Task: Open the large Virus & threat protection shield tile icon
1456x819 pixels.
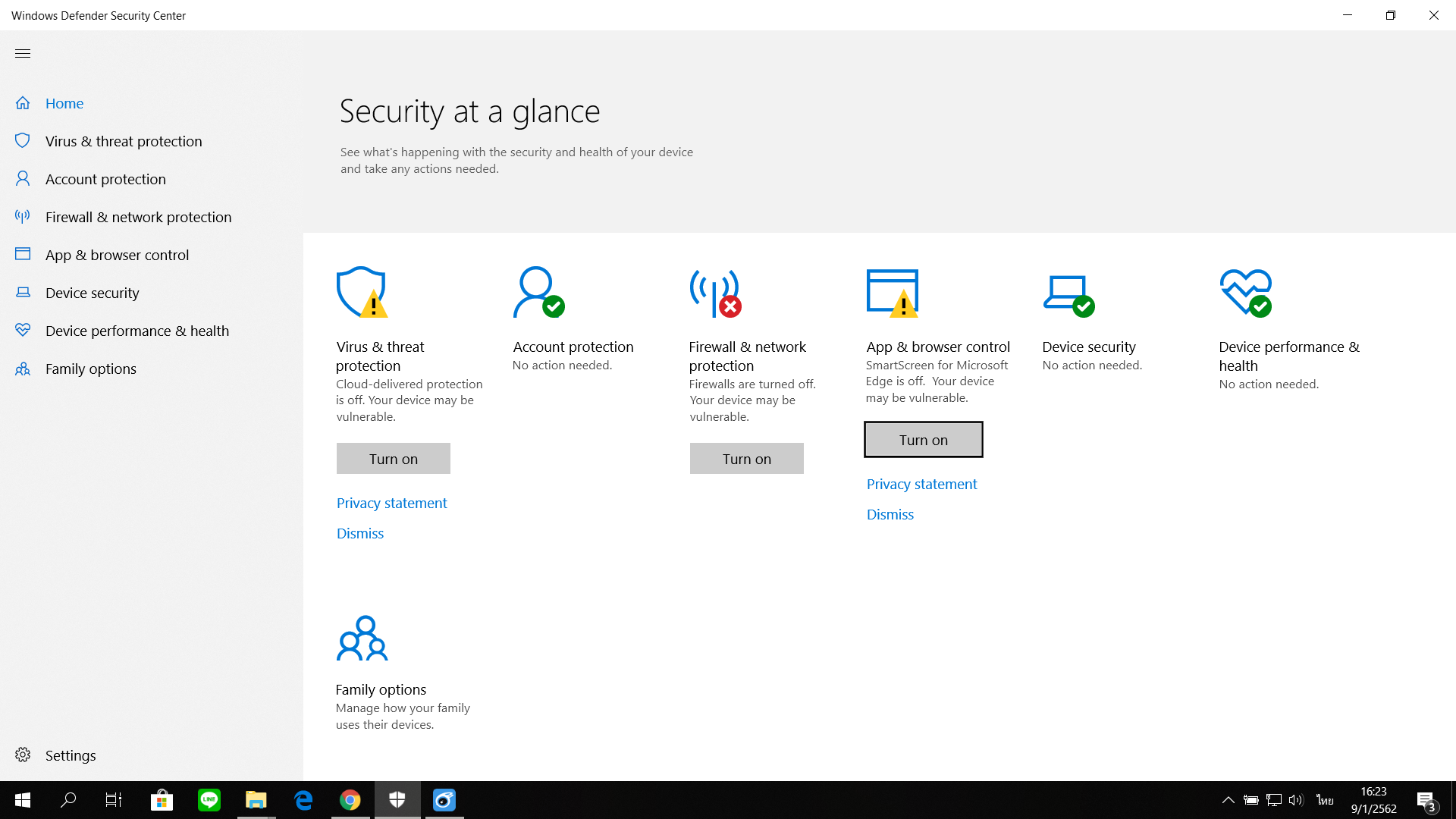Action: click(x=362, y=292)
